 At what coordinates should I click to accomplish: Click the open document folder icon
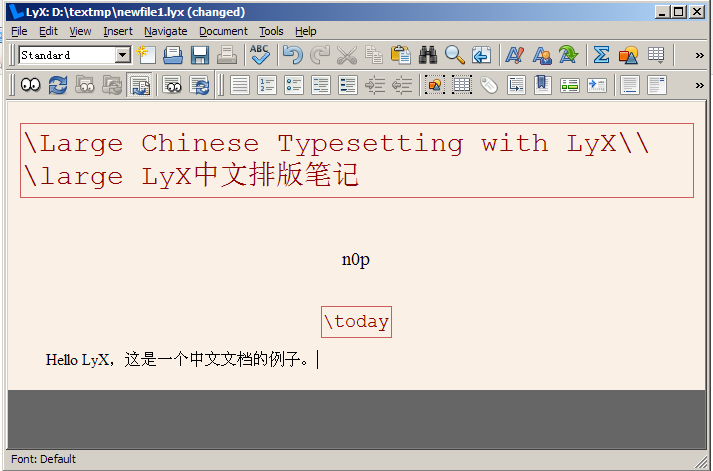(173, 55)
